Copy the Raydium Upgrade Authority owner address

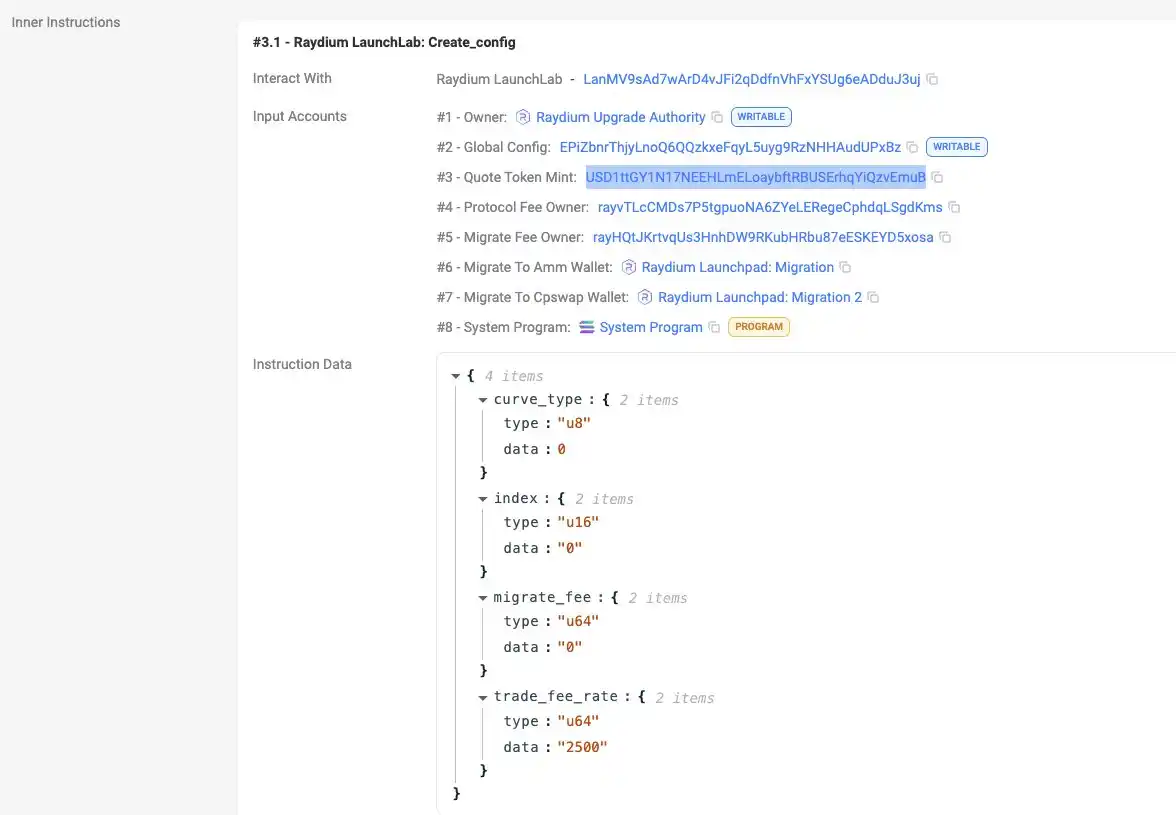point(717,117)
